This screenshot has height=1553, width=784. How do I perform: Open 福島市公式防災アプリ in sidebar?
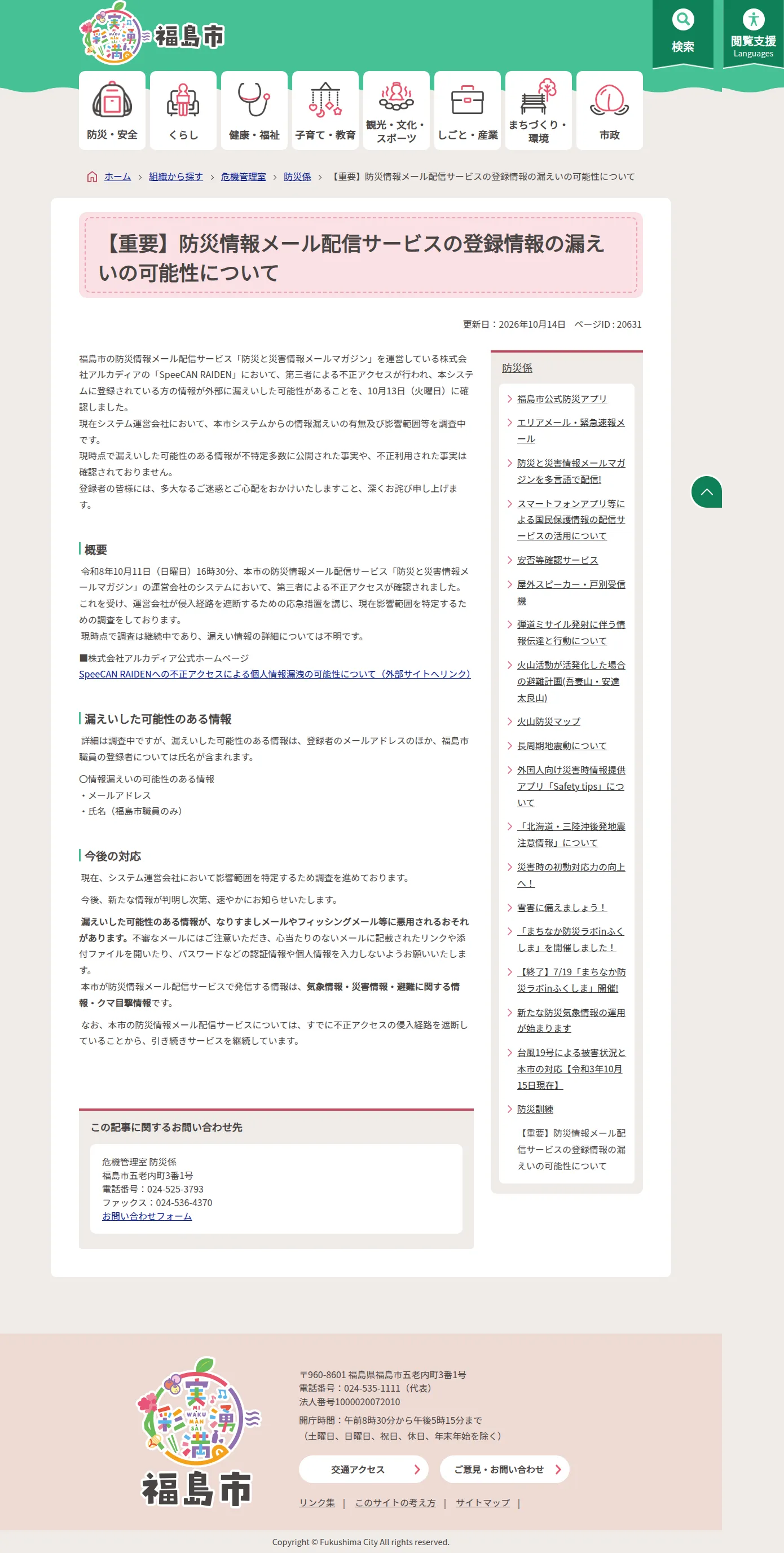click(562, 398)
